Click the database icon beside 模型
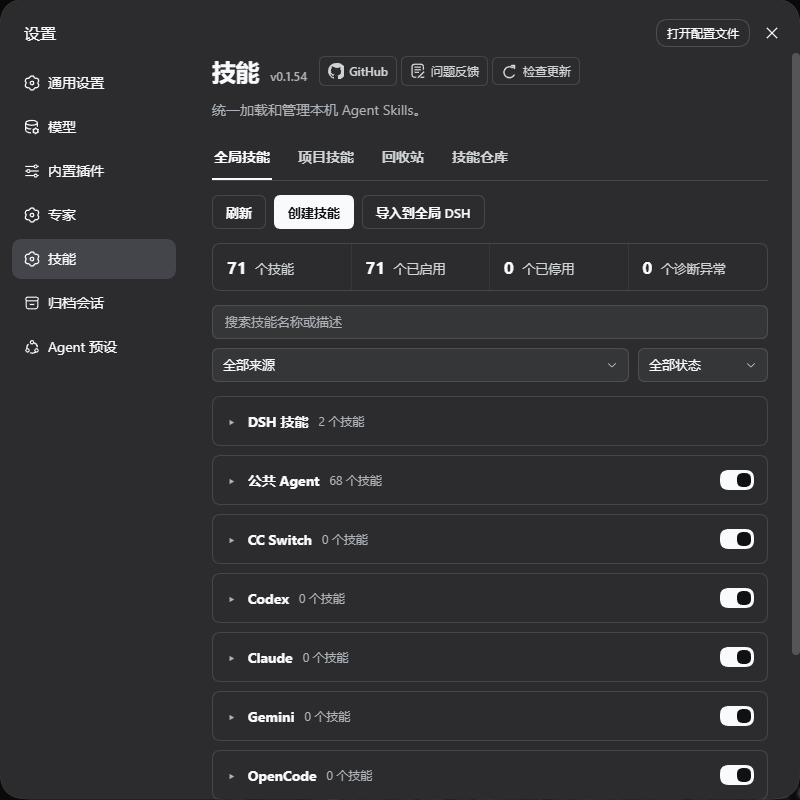Screen dimensions: 800x800 tap(32, 127)
